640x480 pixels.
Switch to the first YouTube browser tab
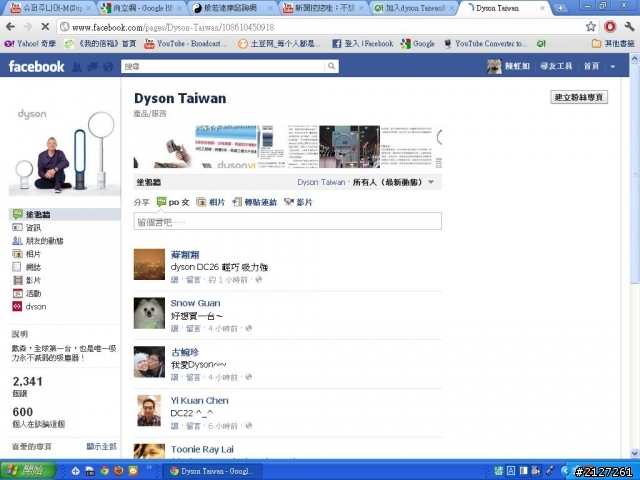click(x=49, y=8)
